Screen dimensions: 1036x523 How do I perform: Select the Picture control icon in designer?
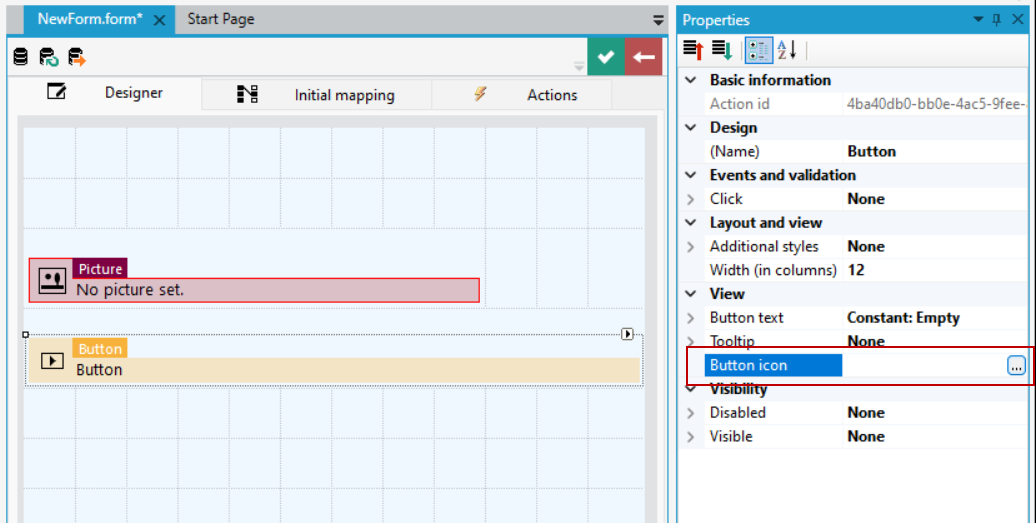(x=52, y=281)
